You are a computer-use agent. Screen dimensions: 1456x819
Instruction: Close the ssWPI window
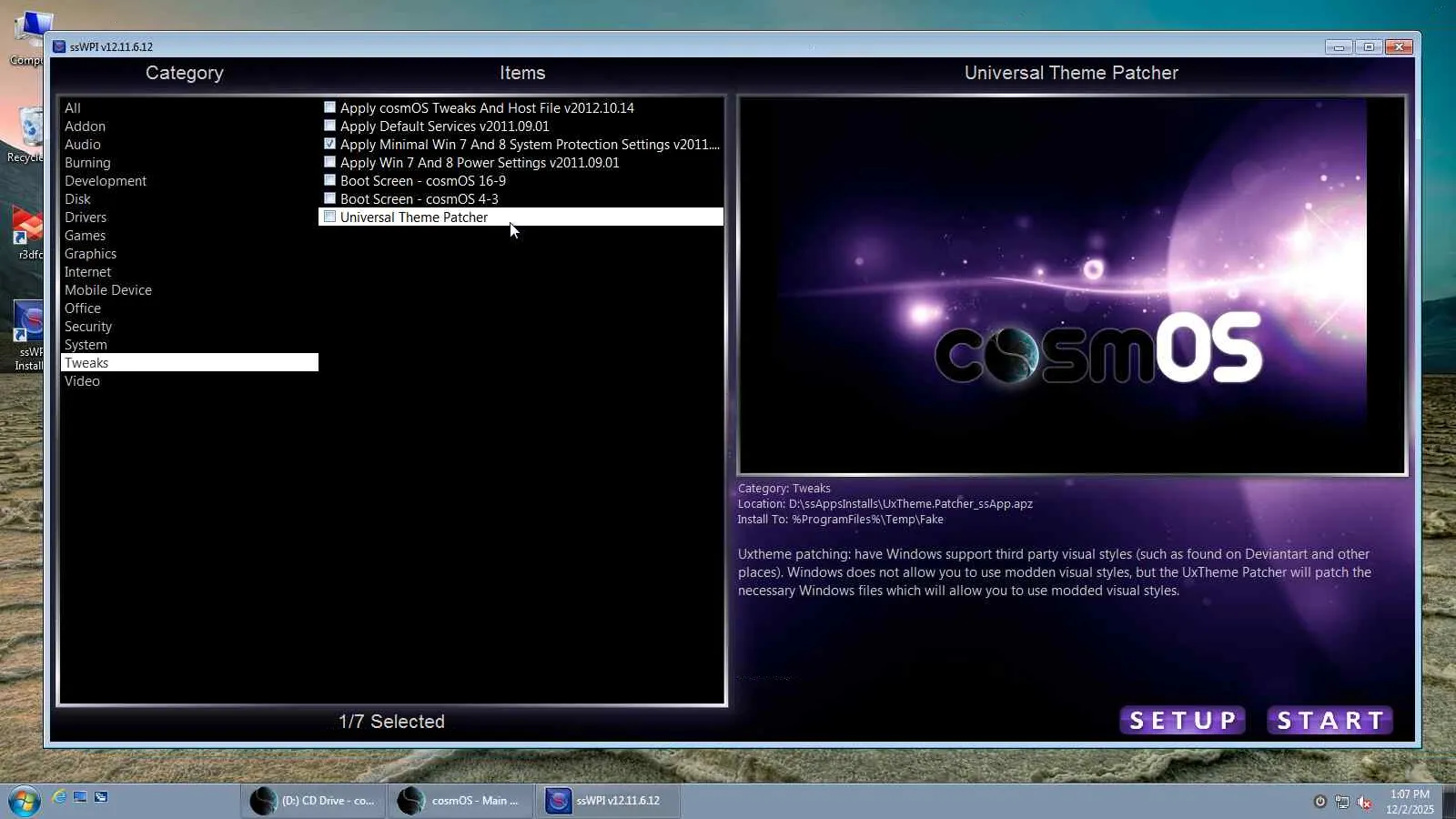point(1400,47)
